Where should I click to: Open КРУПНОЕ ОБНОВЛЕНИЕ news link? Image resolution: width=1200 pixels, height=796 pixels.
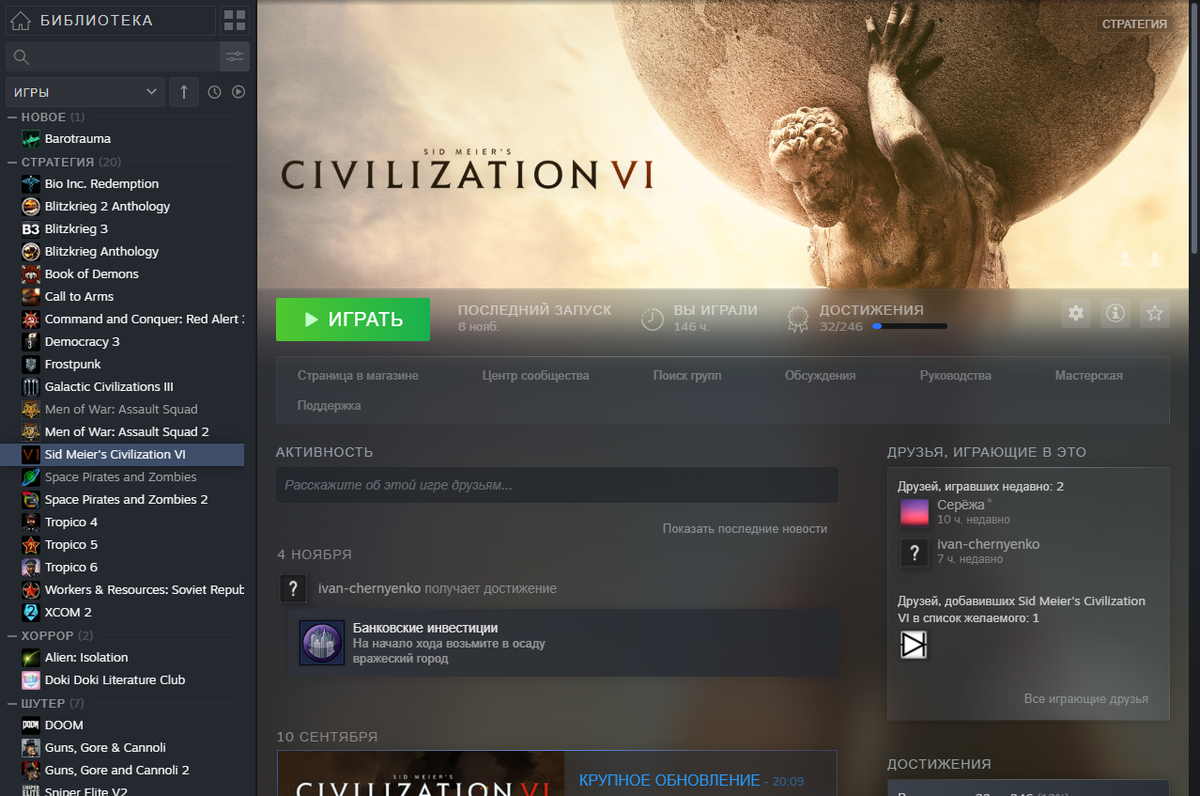[x=668, y=780]
